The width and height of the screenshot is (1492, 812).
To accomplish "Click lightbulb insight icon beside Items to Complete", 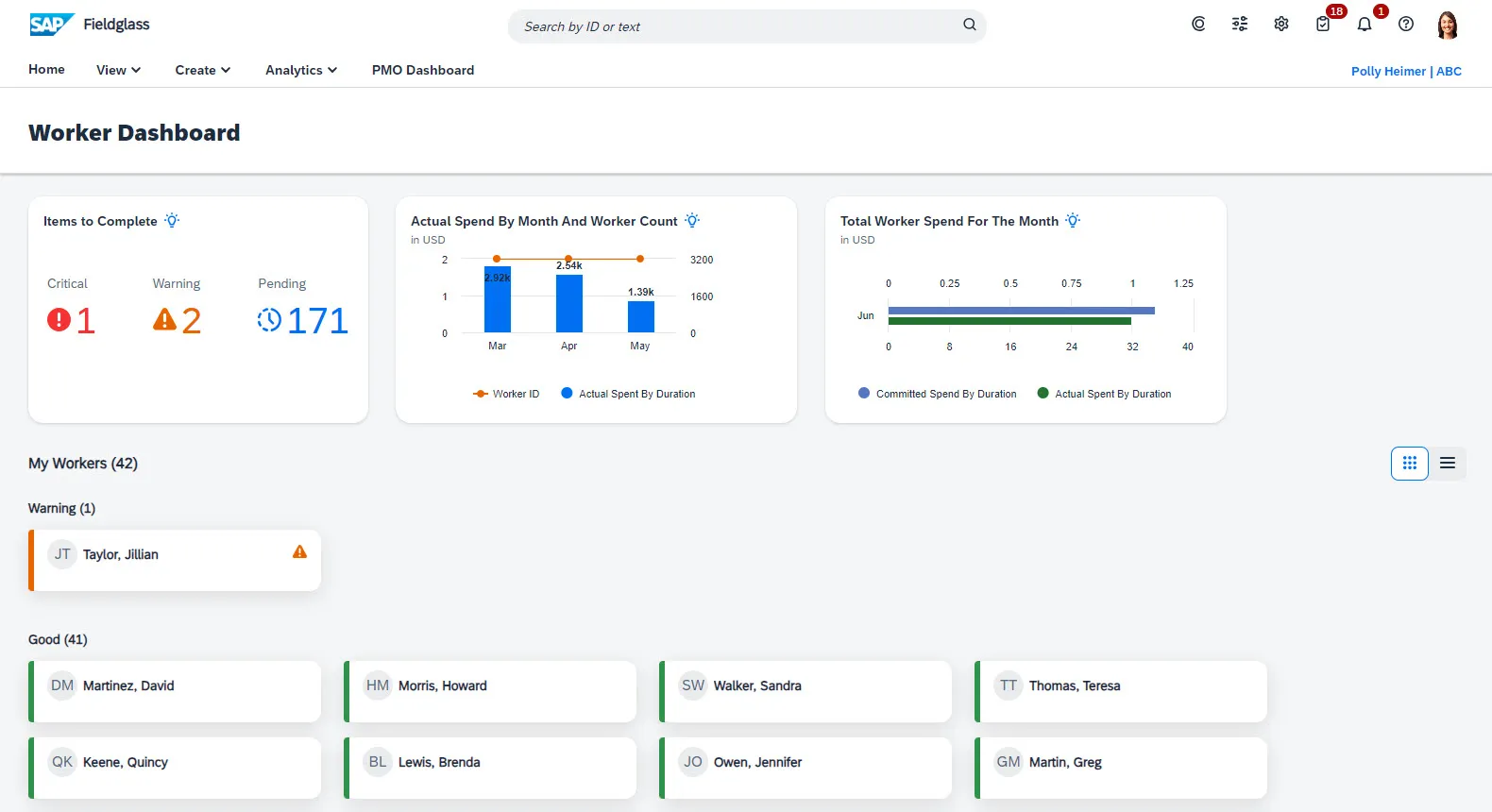I will [172, 220].
